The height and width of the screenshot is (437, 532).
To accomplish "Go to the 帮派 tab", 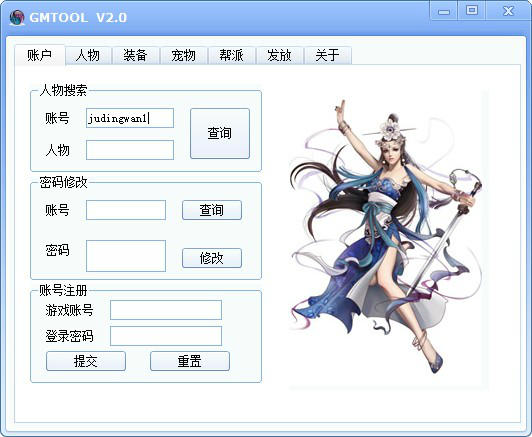I will point(231,55).
